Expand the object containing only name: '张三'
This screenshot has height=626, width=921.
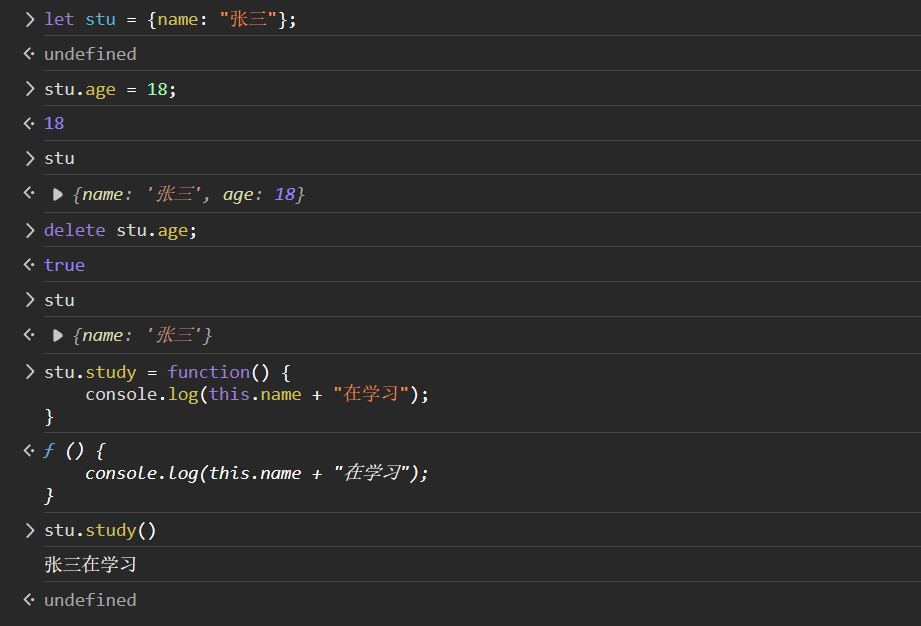(58, 336)
